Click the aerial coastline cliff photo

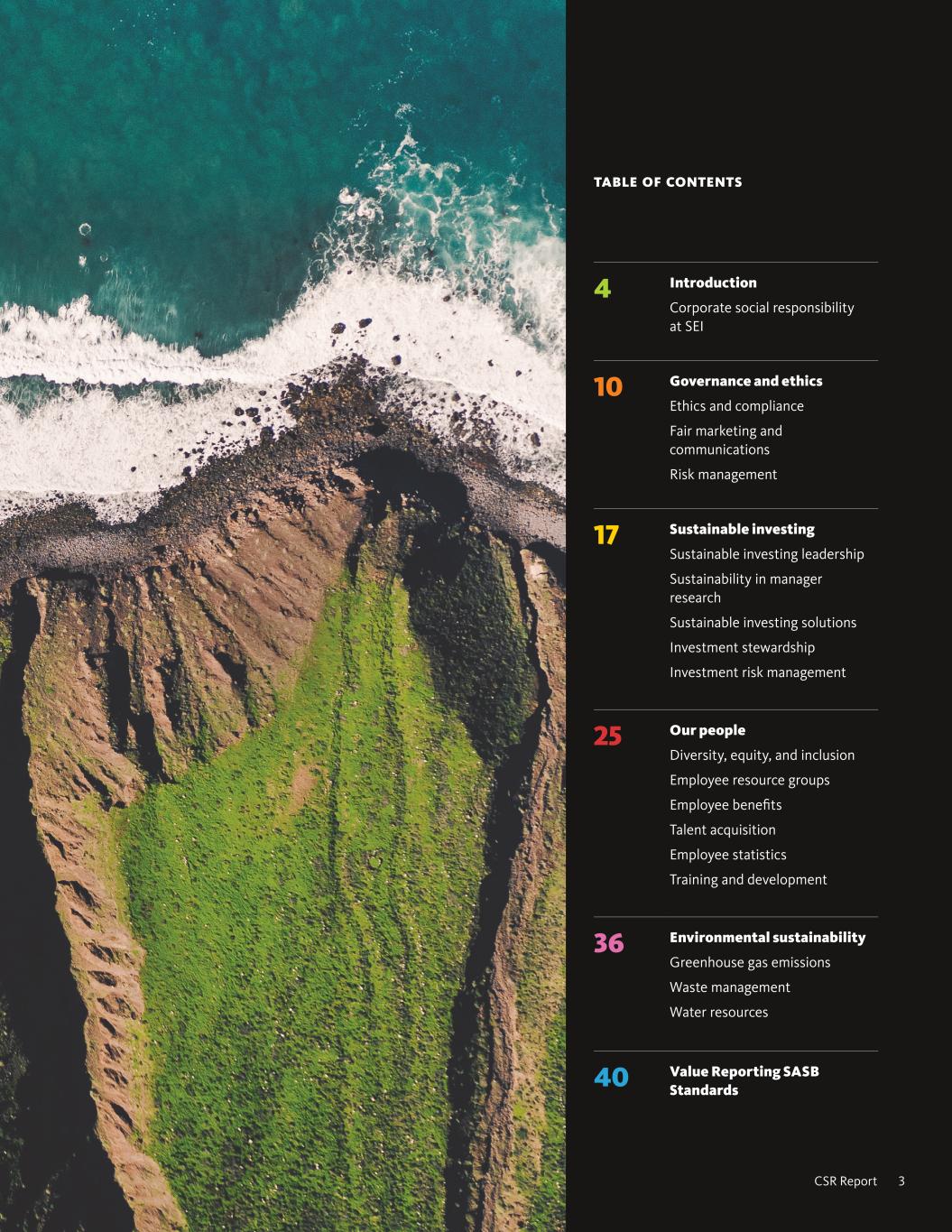point(282,616)
